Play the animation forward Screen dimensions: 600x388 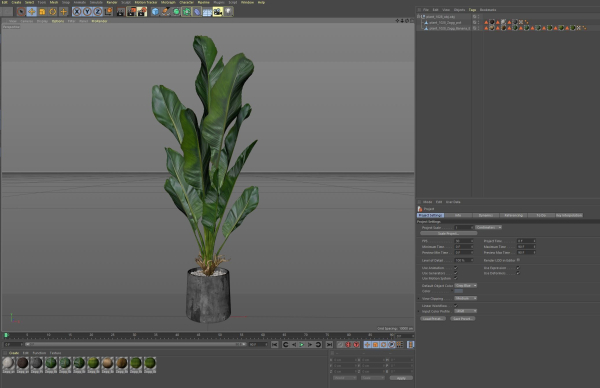click(302, 345)
